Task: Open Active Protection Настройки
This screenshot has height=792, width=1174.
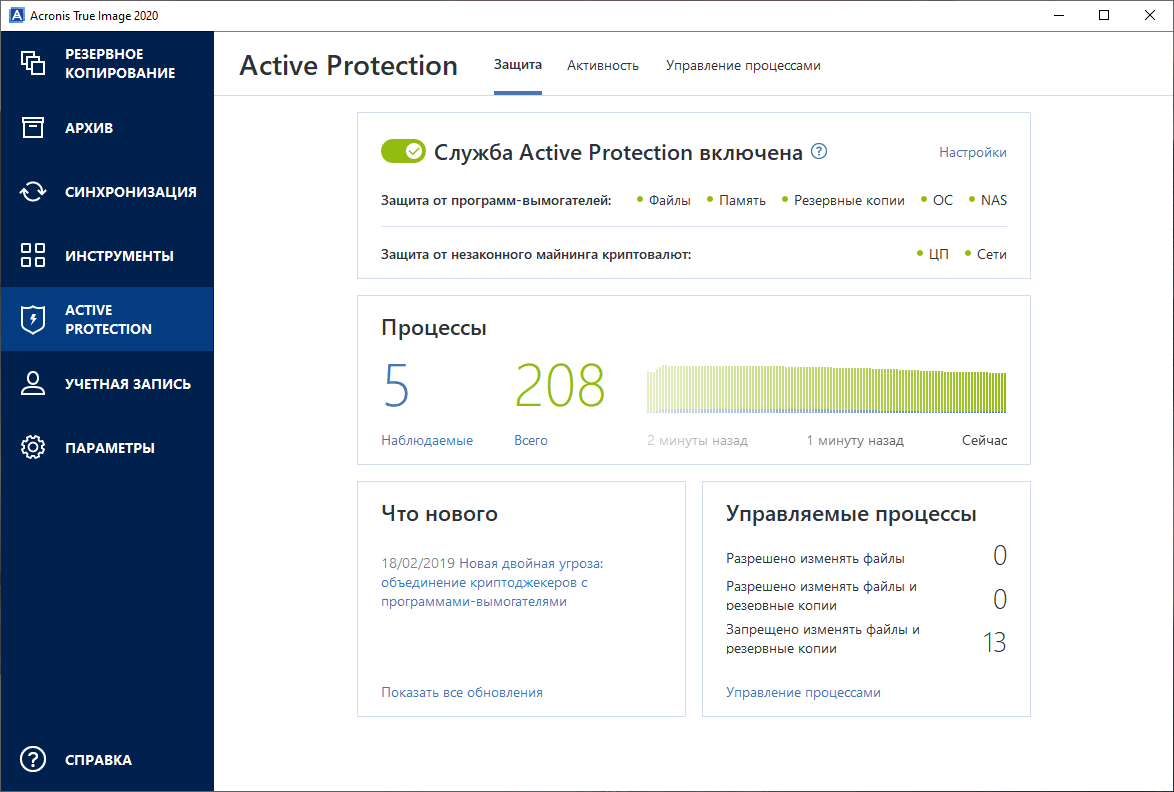Action: pyautogui.click(x=972, y=152)
